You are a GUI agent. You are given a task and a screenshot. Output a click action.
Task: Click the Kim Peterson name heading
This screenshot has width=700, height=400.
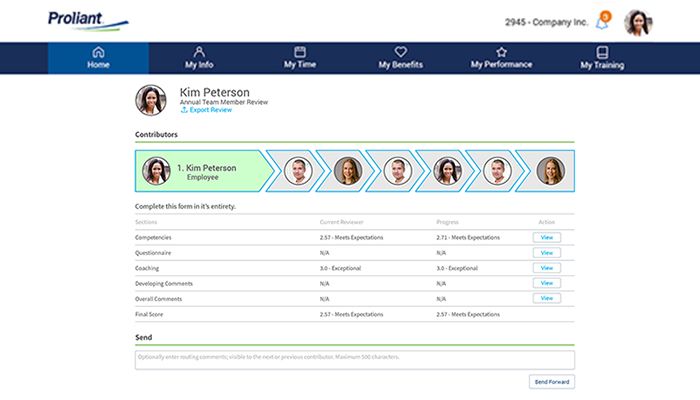[215, 92]
